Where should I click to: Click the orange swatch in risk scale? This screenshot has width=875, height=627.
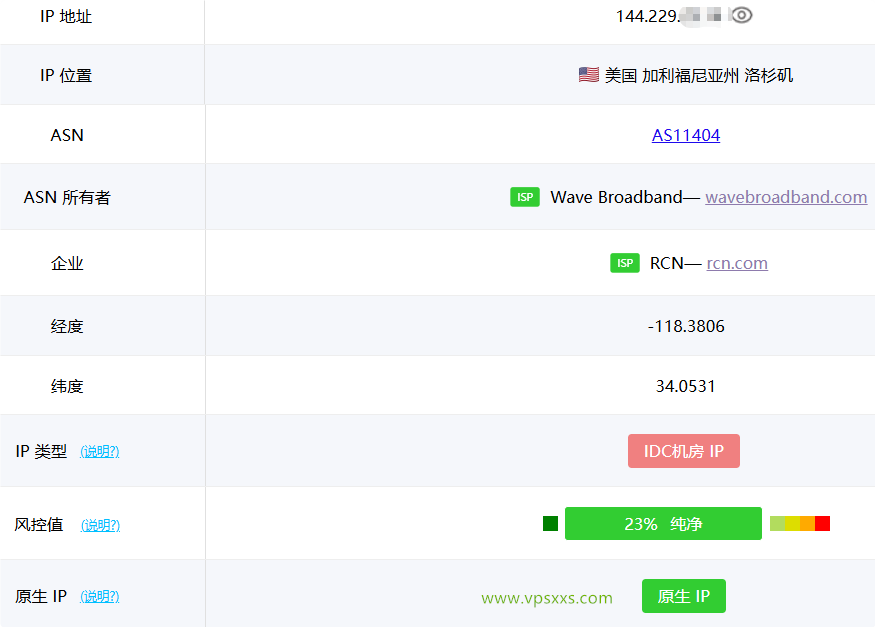pyautogui.click(x=807, y=523)
